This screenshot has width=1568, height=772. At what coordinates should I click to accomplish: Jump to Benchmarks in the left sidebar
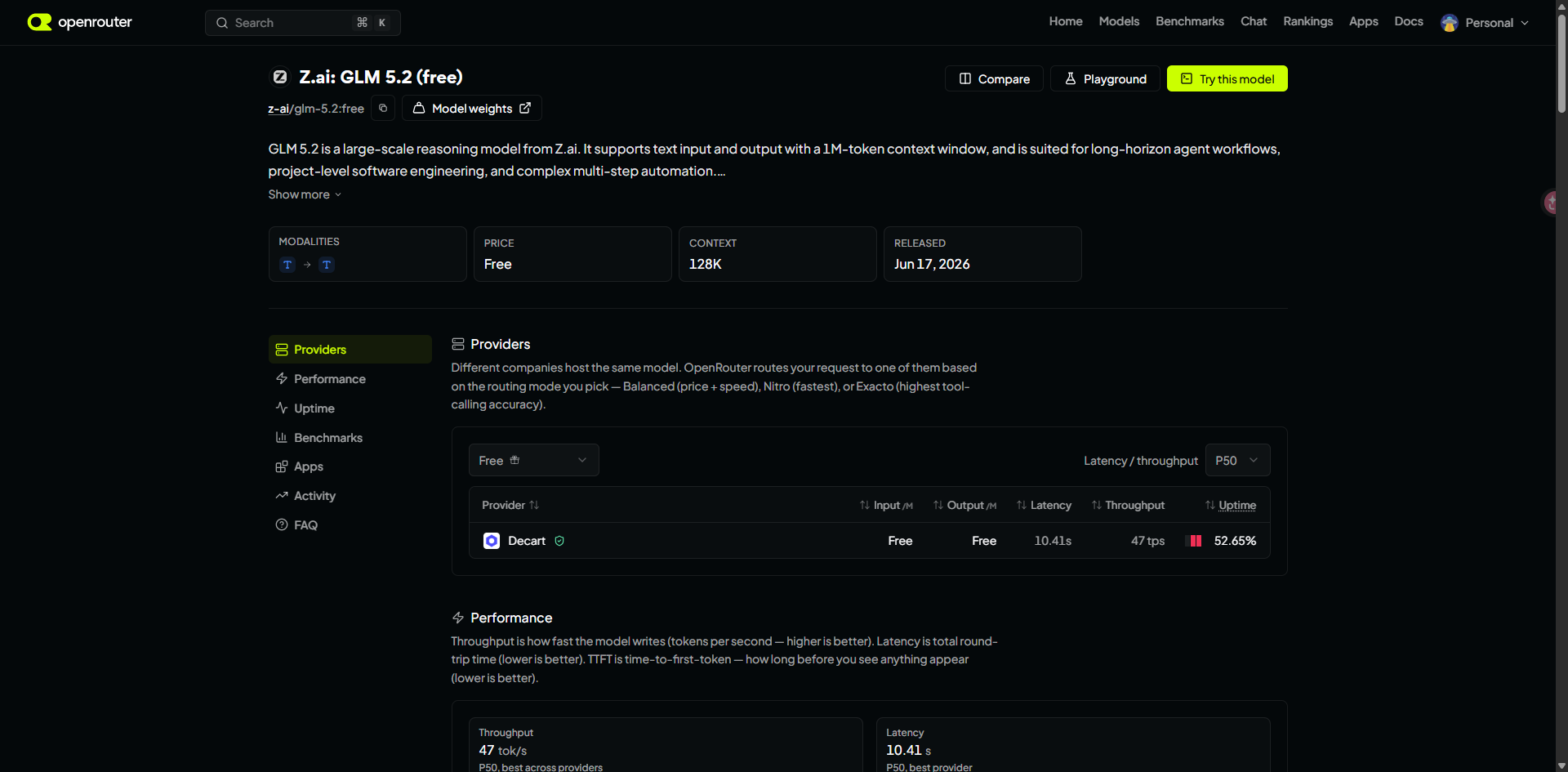click(350, 438)
